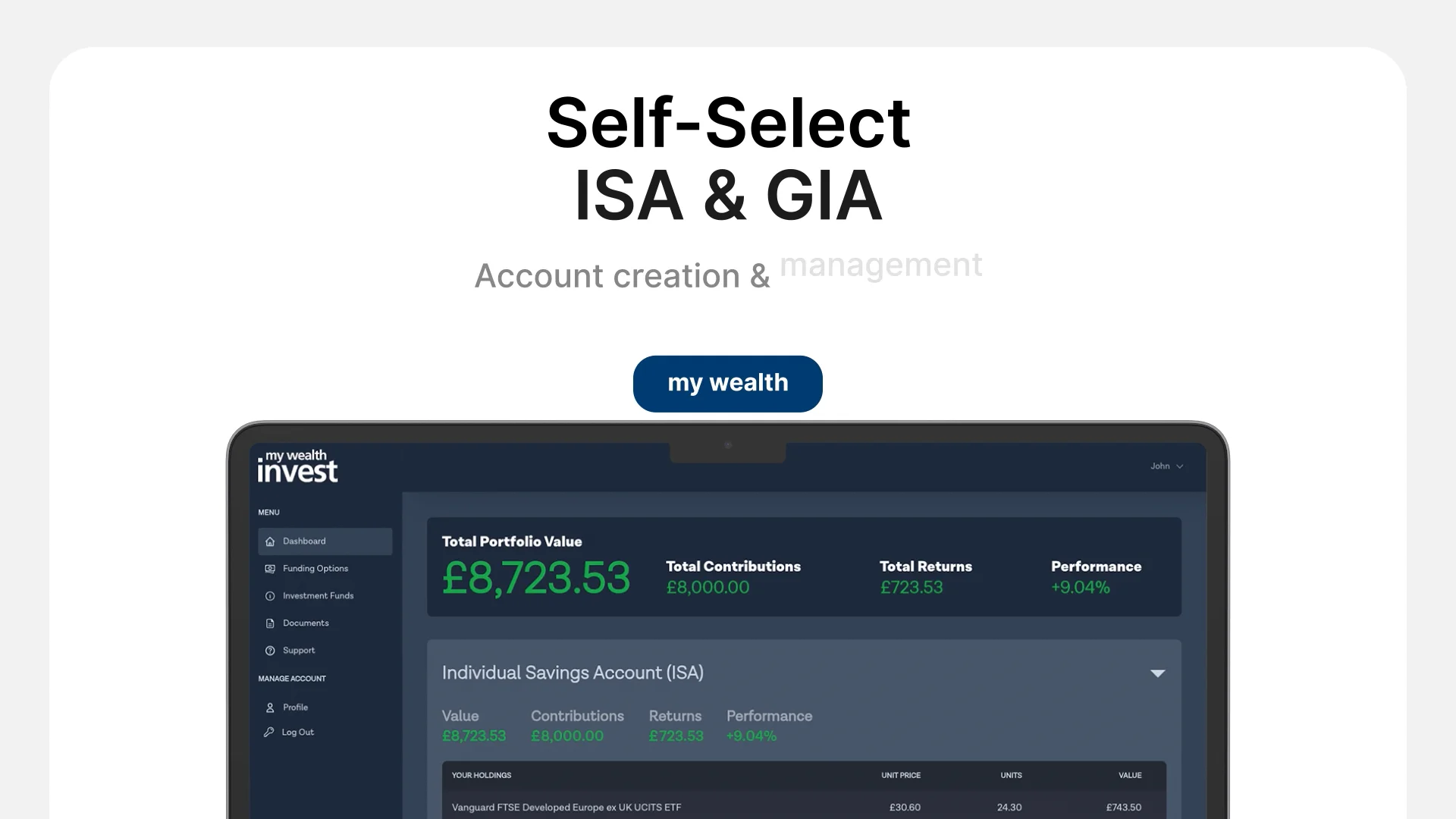This screenshot has width=1456, height=819.
Task: Click the Account creation & subtitle
Action: 622,276
